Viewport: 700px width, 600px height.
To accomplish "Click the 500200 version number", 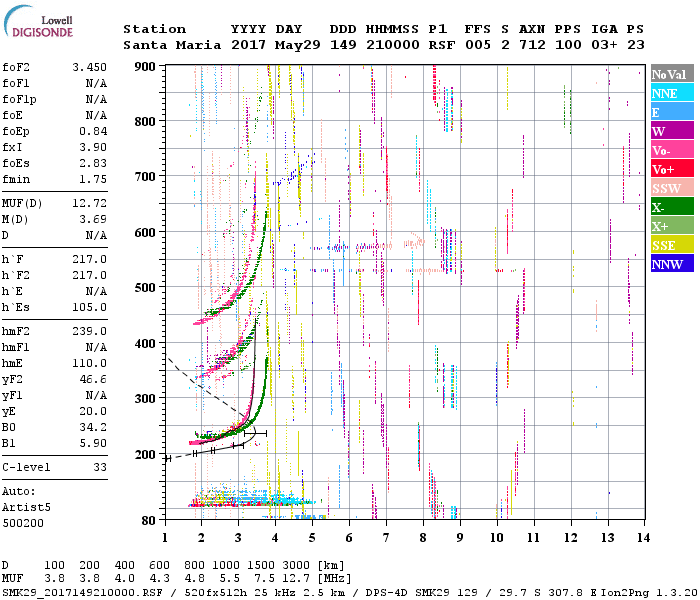I will (23, 523).
